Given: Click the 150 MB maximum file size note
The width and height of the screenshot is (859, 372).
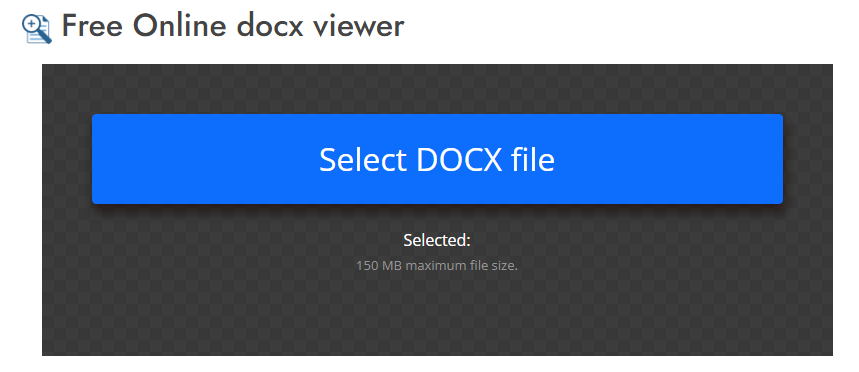Looking at the screenshot, I should click(437, 266).
